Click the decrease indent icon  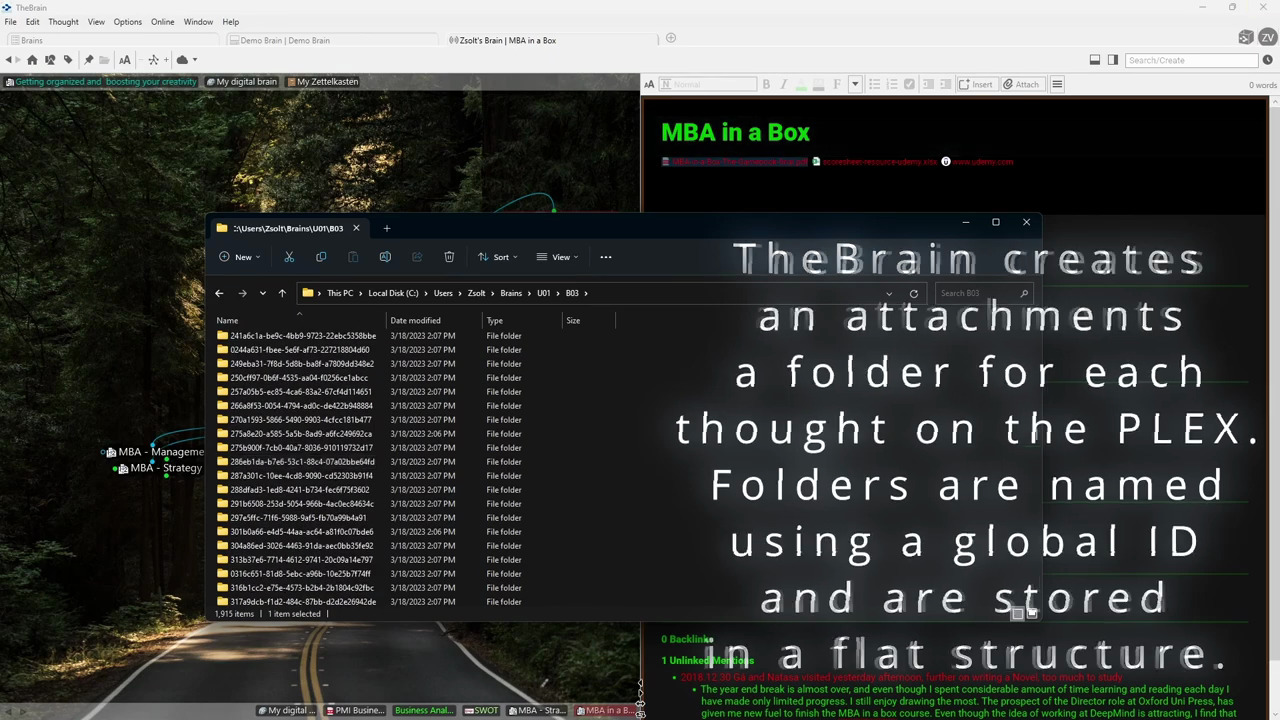tap(928, 84)
